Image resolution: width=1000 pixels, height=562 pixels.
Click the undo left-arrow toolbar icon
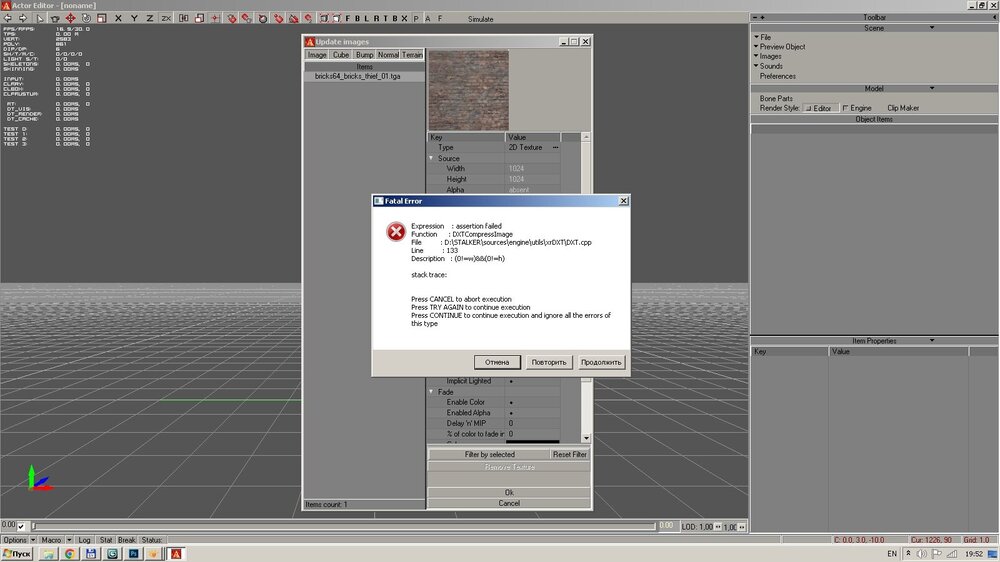7,18
